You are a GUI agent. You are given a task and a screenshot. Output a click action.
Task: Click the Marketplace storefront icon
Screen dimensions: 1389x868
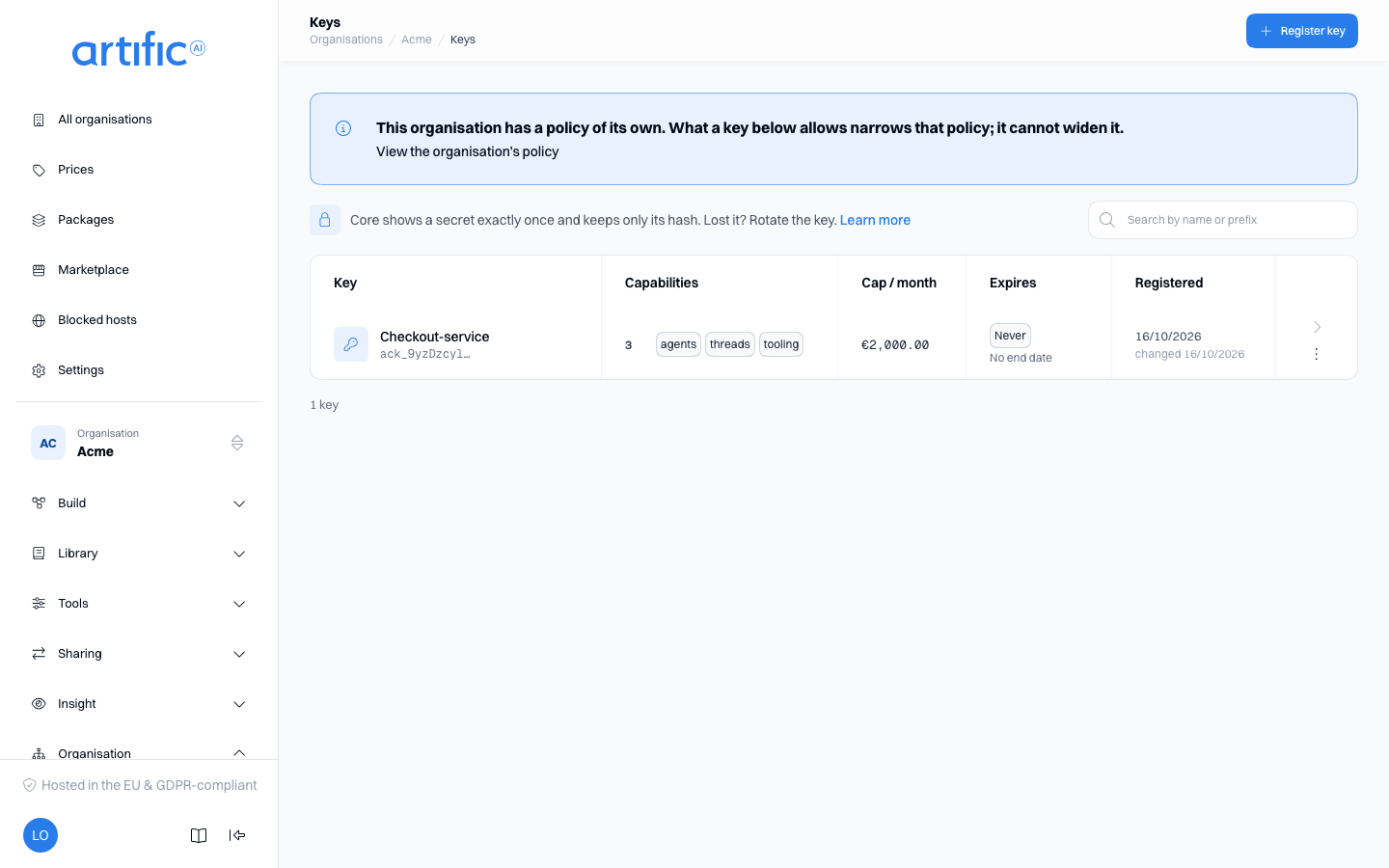(39, 270)
